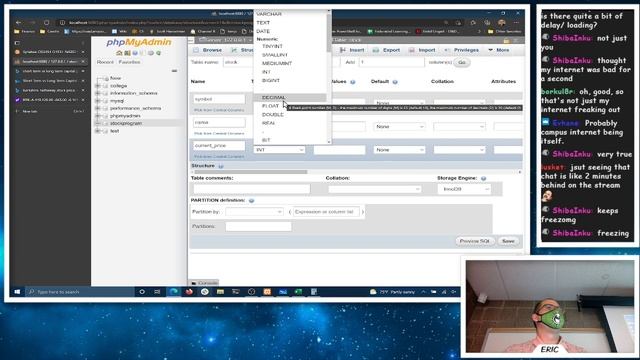Click the New item in database tree
Image resolution: width=640 pixels, height=360 pixels.
[x=116, y=78]
